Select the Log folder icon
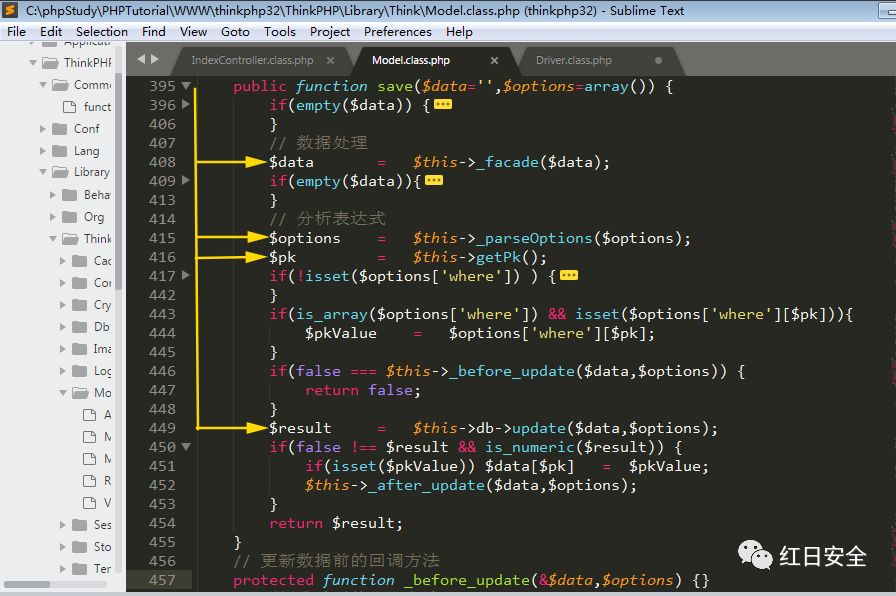This screenshot has height=596, width=896. [80, 371]
